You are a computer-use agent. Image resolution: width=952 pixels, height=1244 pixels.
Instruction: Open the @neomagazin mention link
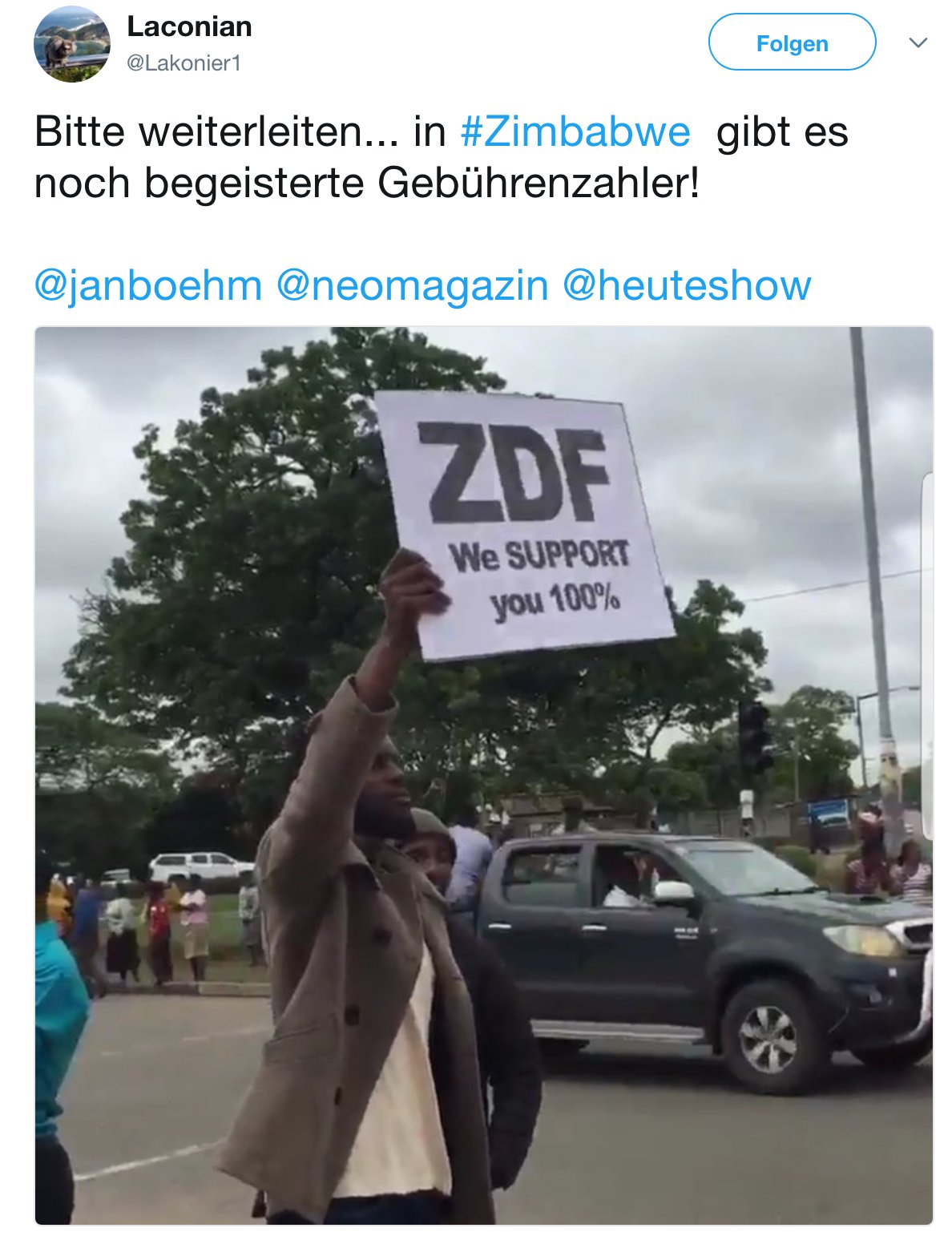412,285
